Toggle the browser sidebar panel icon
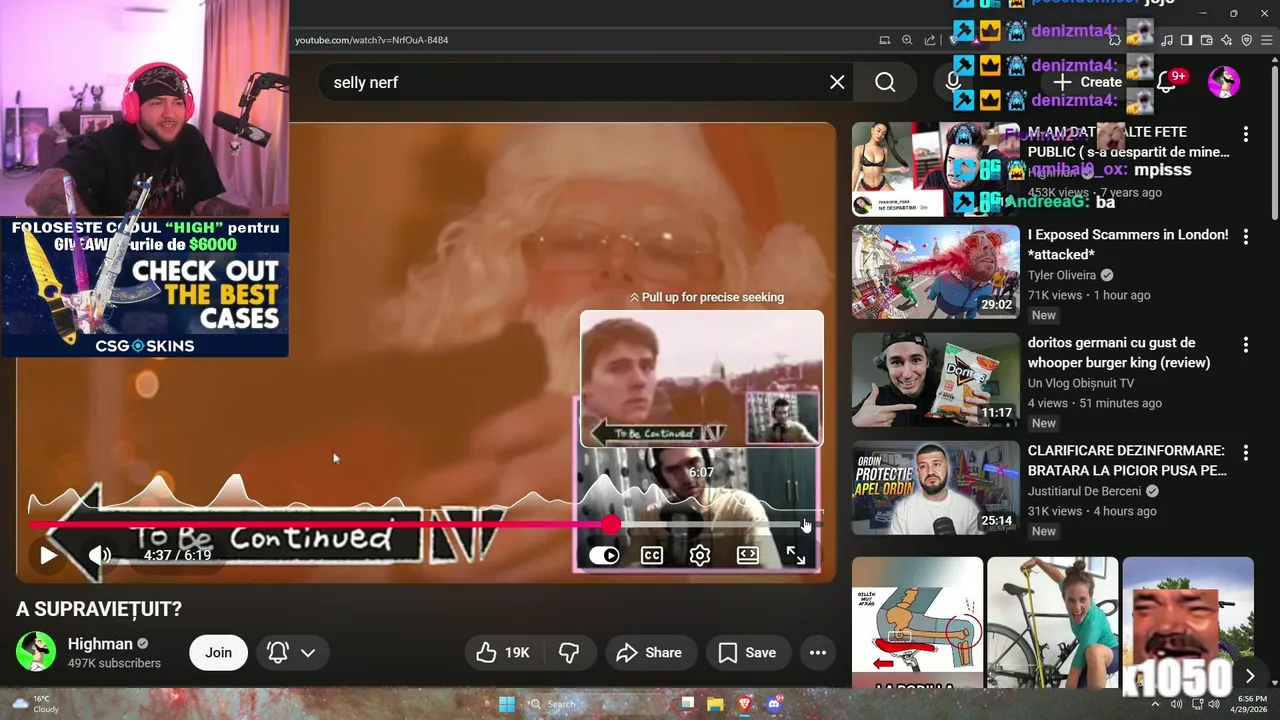Image resolution: width=1280 pixels, height=720 pixels. point(1186,40)
